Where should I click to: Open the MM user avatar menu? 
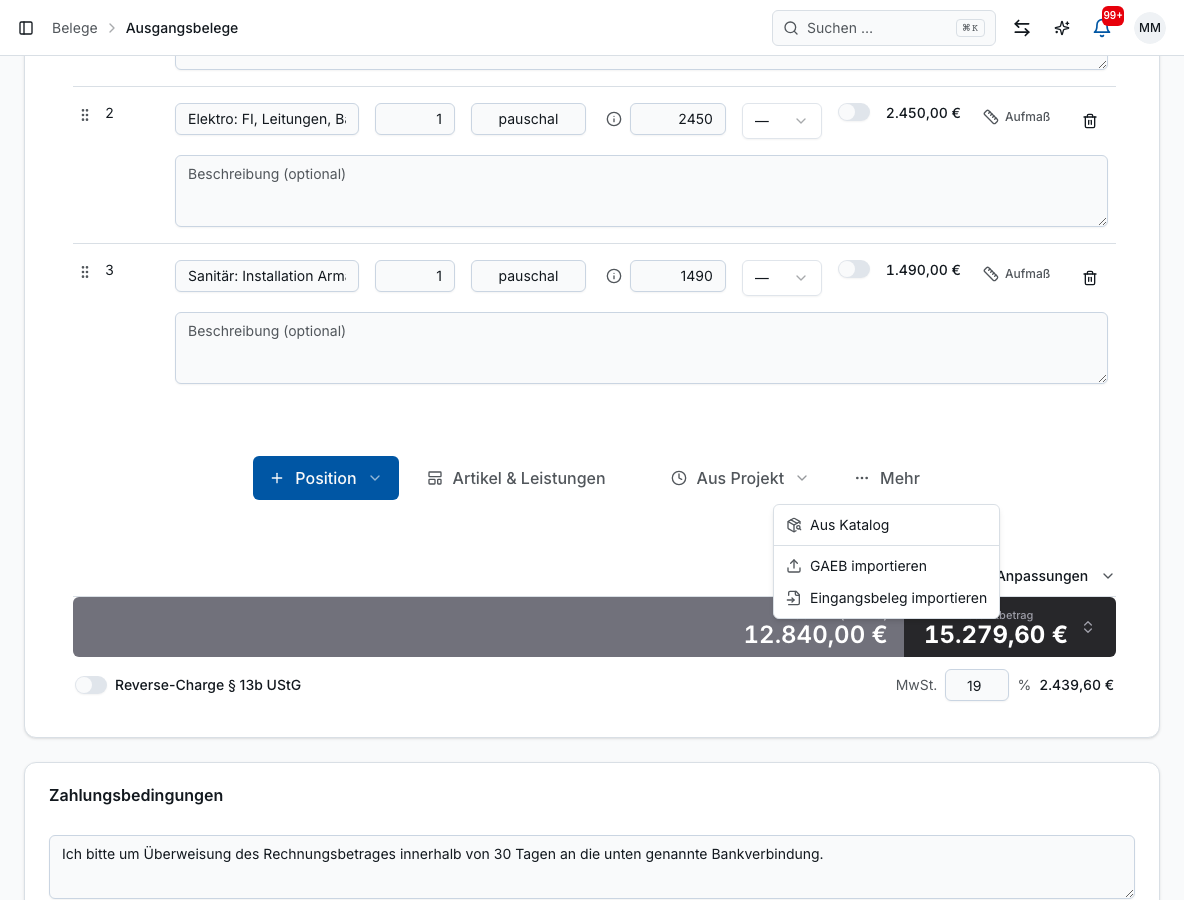tap(1149, 28)
